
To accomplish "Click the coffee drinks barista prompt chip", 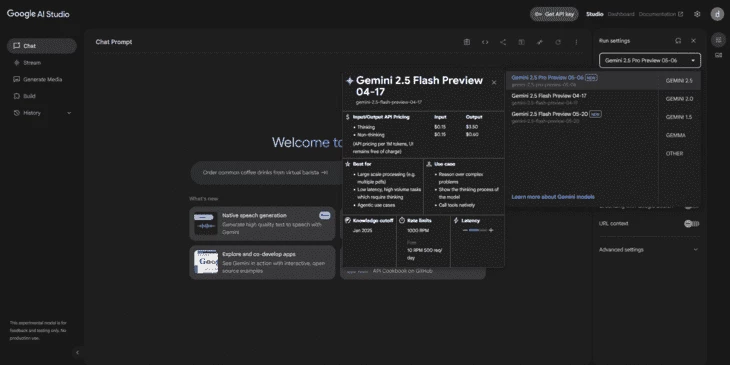I will pos(266,173).
